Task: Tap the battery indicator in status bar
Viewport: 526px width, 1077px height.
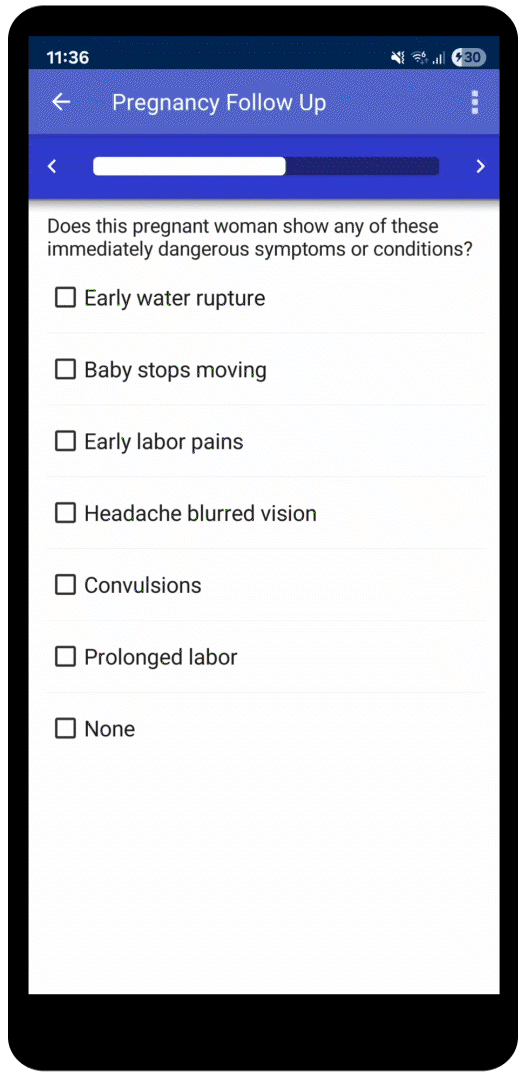Action: coord(468,58)
